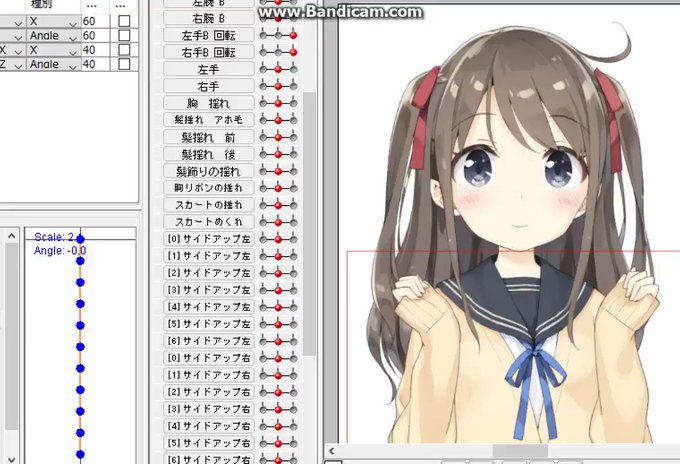Toggle checkbox in the Angle row valued 60
The height and width of the screenshot is (464, 680).
coord(124,35)
